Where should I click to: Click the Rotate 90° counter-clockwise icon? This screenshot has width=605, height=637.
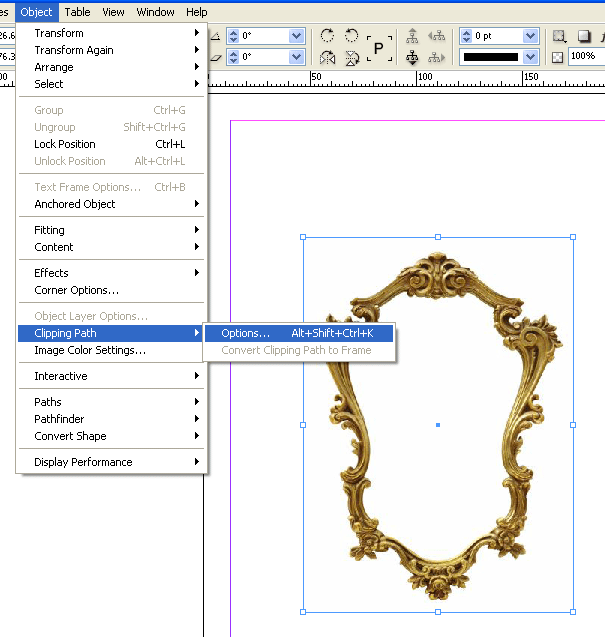[351, 36]
